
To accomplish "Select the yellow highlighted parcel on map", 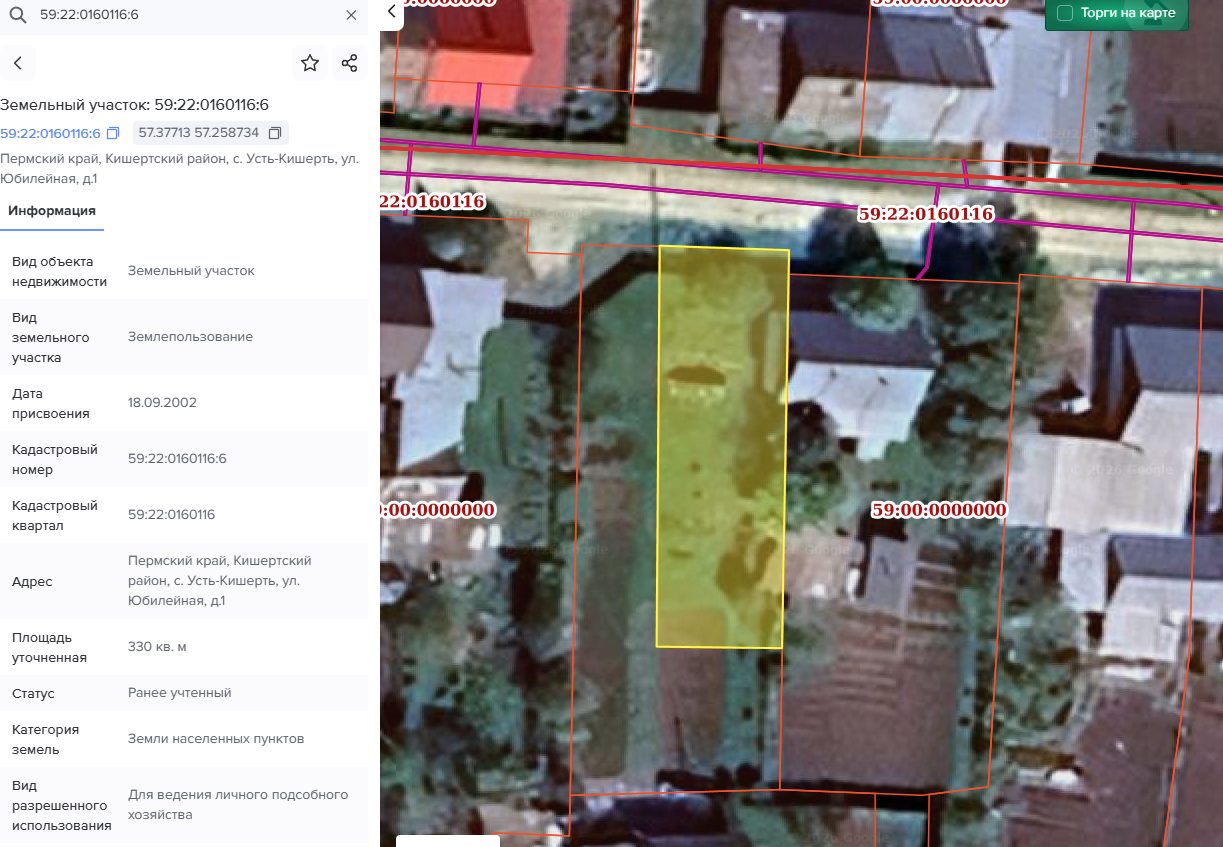I will (x=722, y=447).
